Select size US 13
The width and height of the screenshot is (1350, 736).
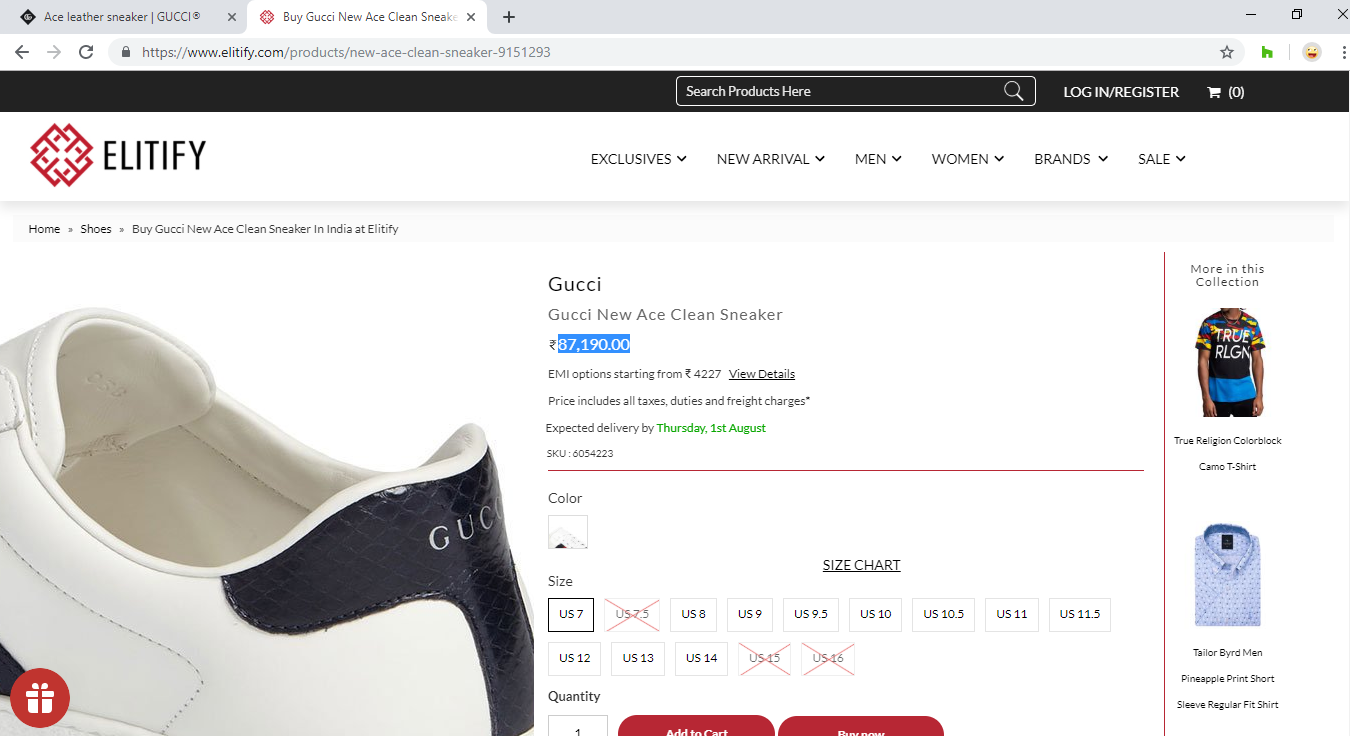pos(638,658)
